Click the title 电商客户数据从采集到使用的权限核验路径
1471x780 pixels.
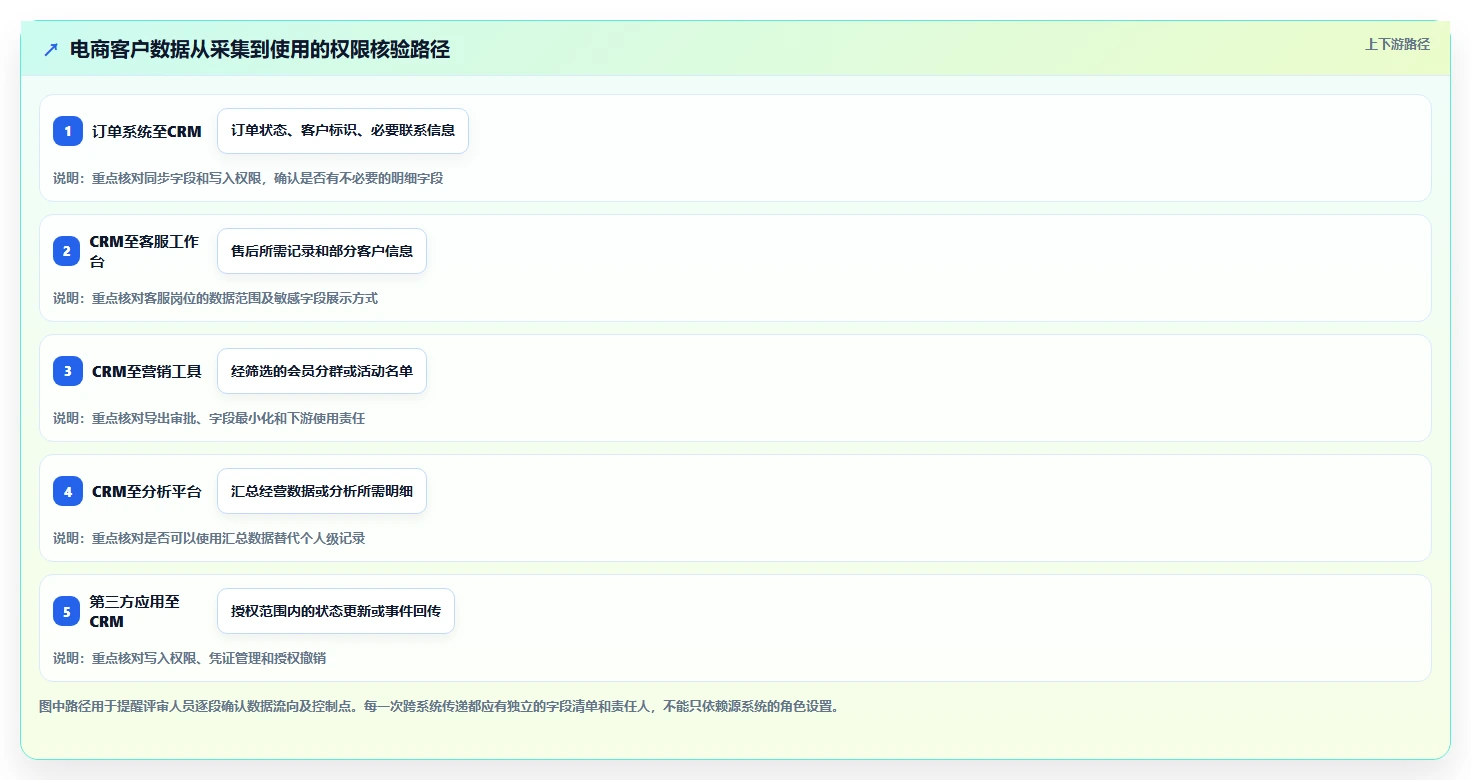260,49
